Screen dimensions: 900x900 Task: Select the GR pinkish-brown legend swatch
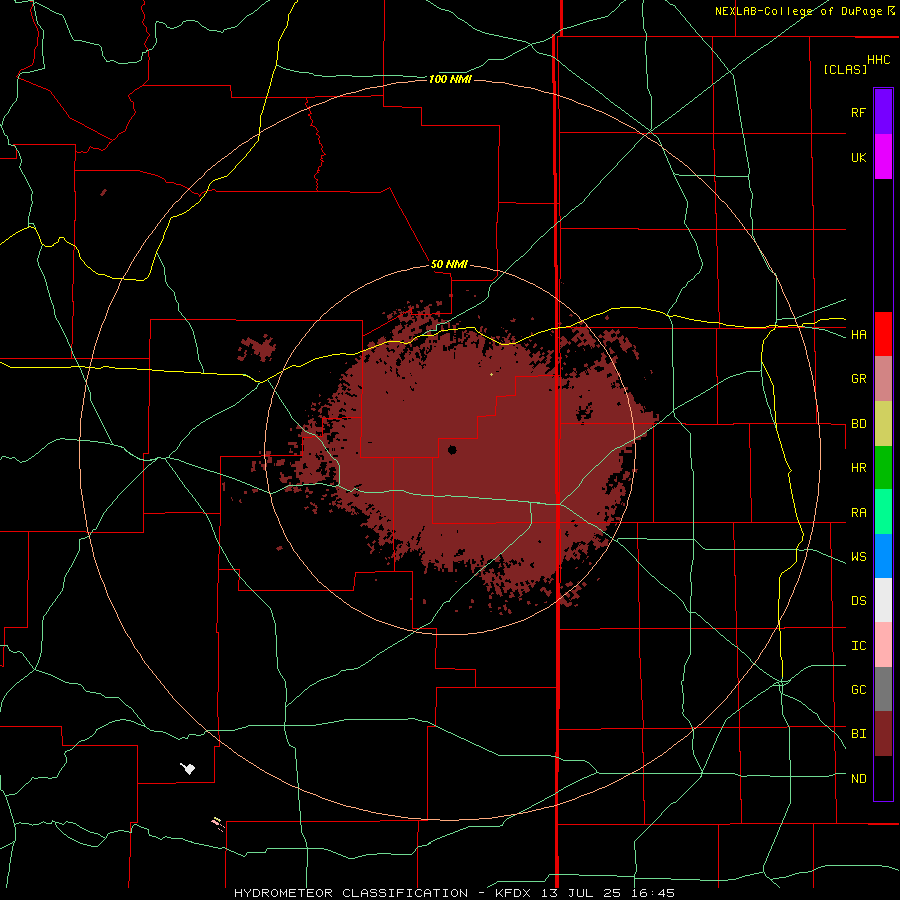click(x=883, y=379)
